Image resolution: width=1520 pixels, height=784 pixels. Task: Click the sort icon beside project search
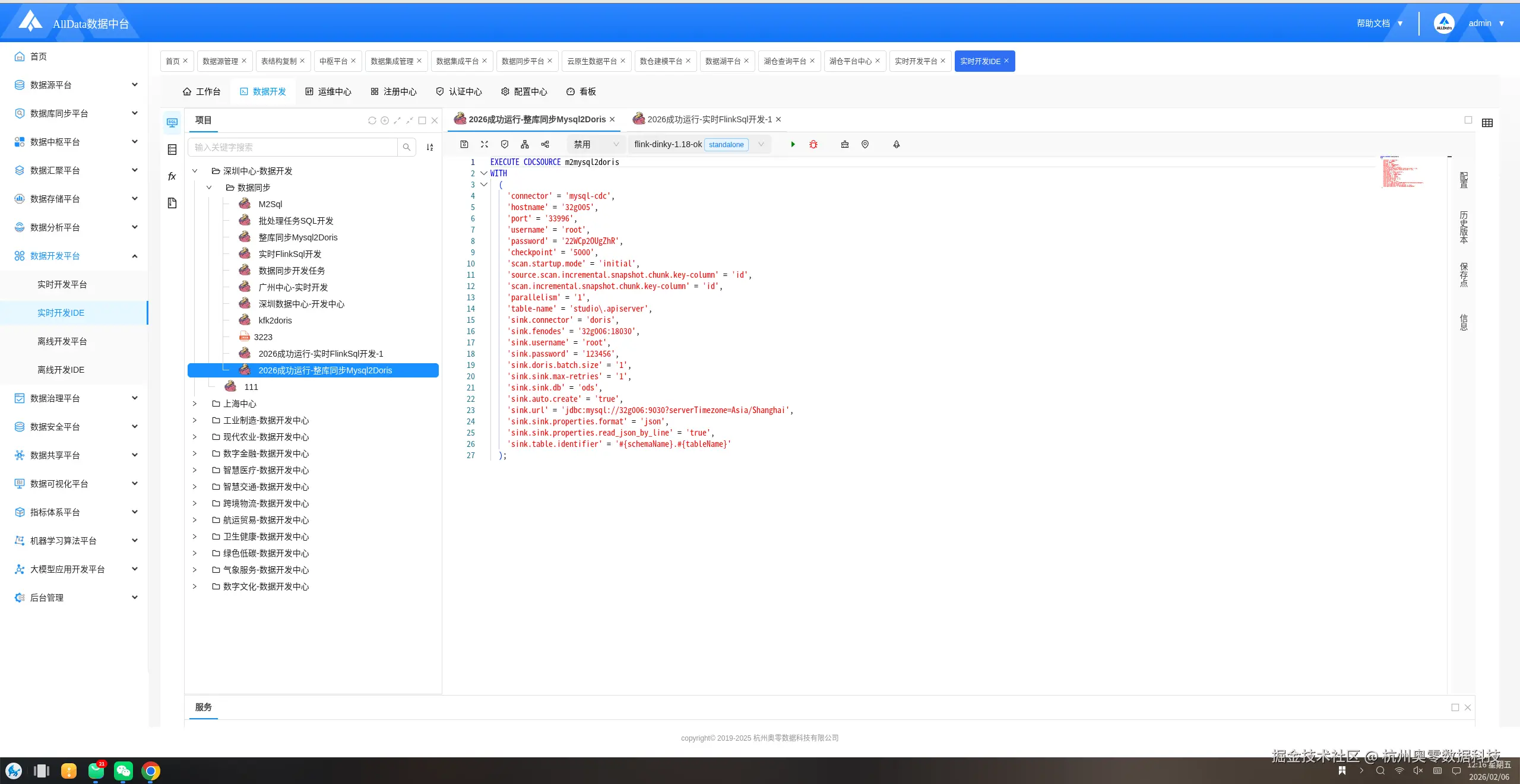(430, 147)
